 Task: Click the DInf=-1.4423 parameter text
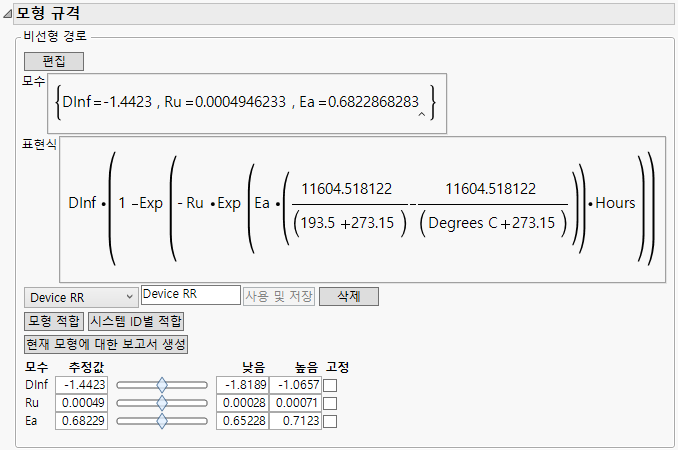coord(107,102)
